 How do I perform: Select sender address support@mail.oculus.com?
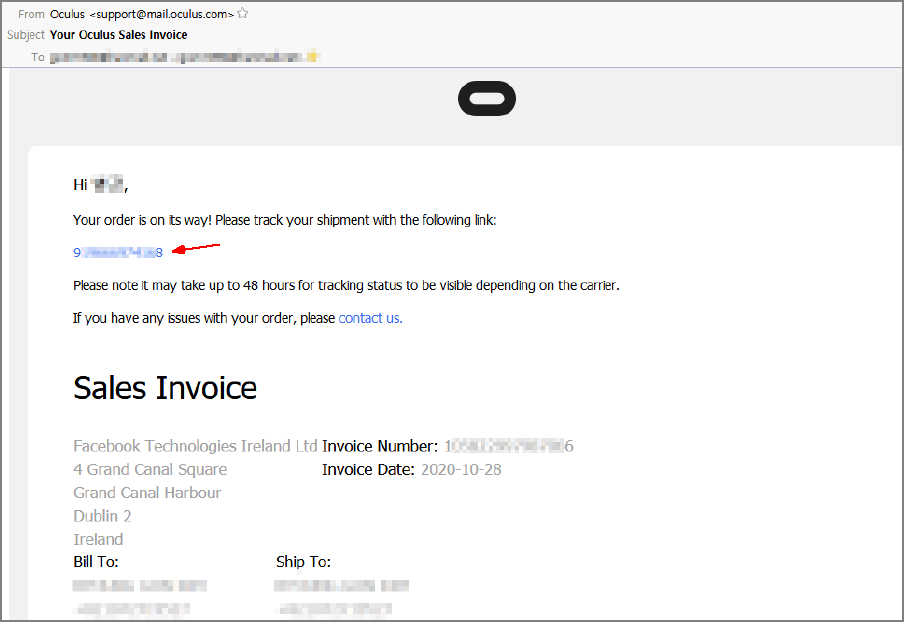pyautogui.click(x=162, y=14)
